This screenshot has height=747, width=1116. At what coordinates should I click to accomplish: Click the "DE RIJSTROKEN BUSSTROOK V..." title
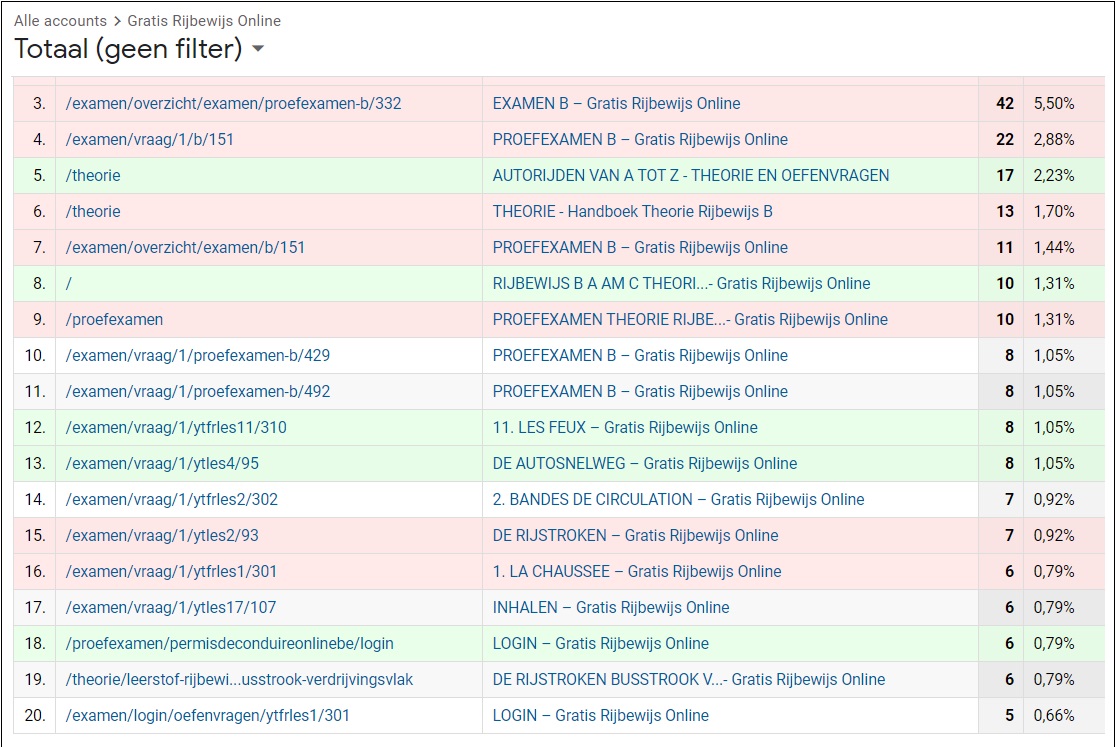689,679
